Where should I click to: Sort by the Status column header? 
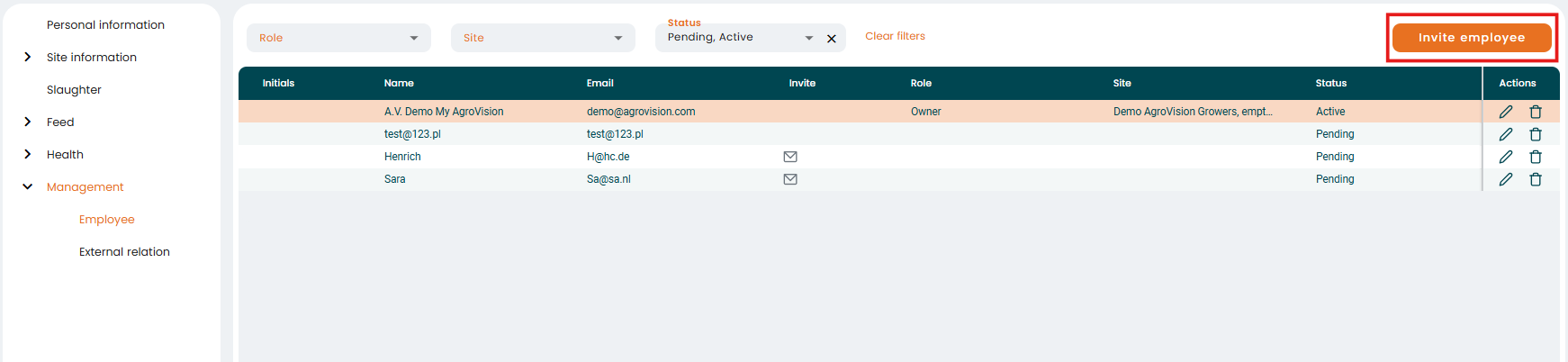pos(1331,83)
